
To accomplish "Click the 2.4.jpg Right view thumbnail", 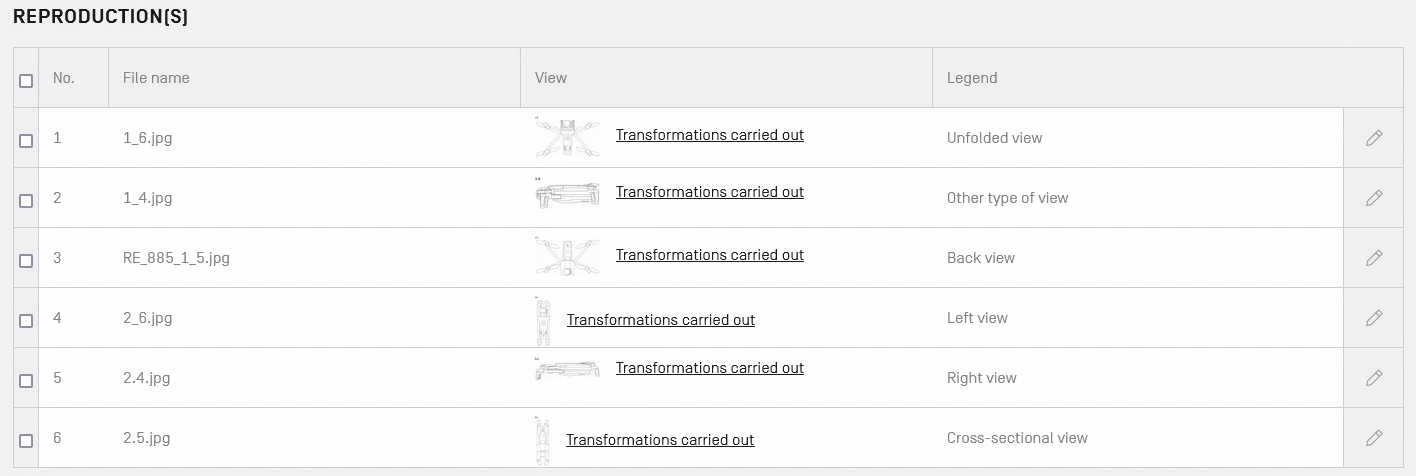I will (x=568, y=371).
